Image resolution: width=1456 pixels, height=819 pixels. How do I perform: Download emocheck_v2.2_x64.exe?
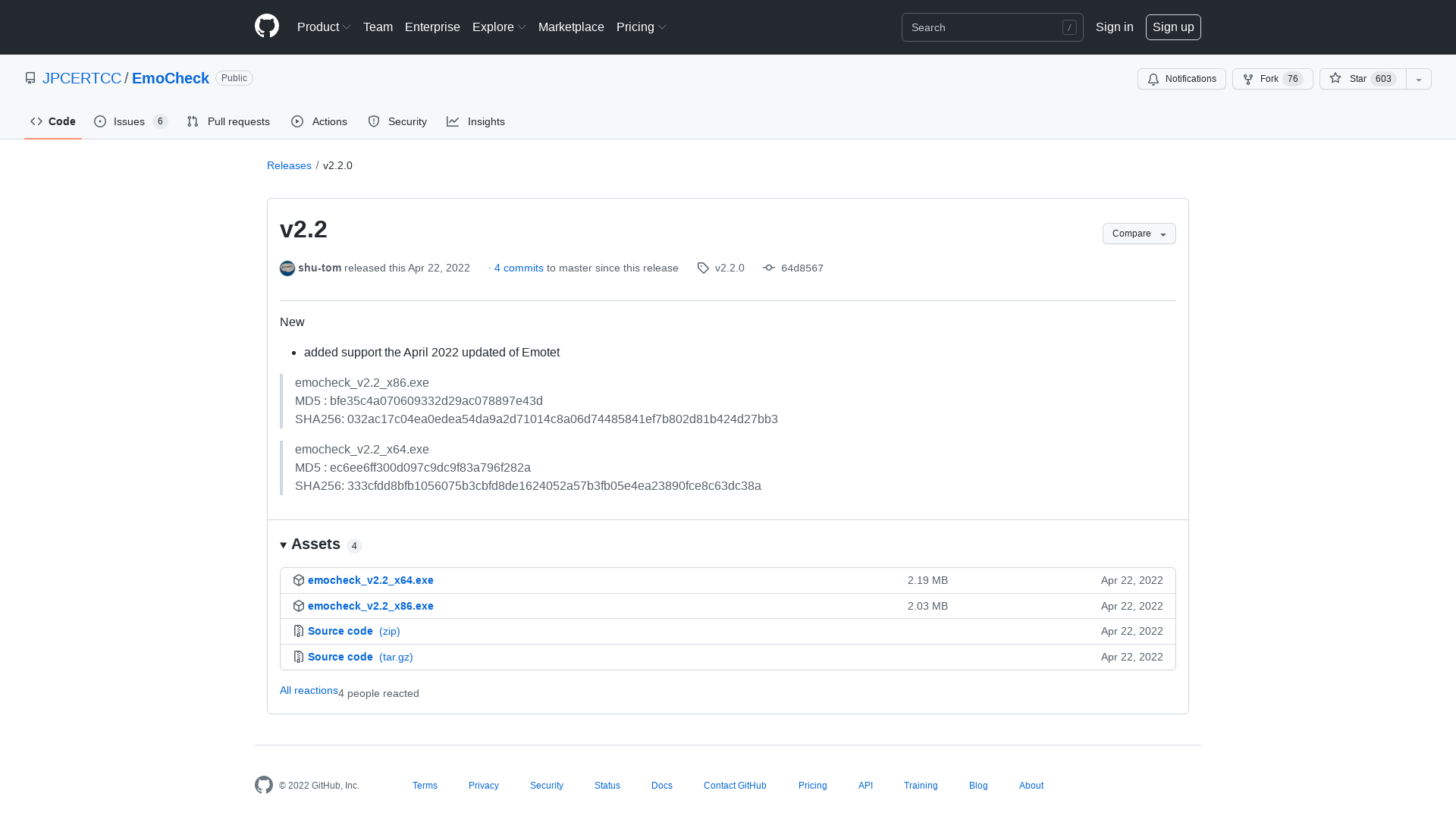371,580
